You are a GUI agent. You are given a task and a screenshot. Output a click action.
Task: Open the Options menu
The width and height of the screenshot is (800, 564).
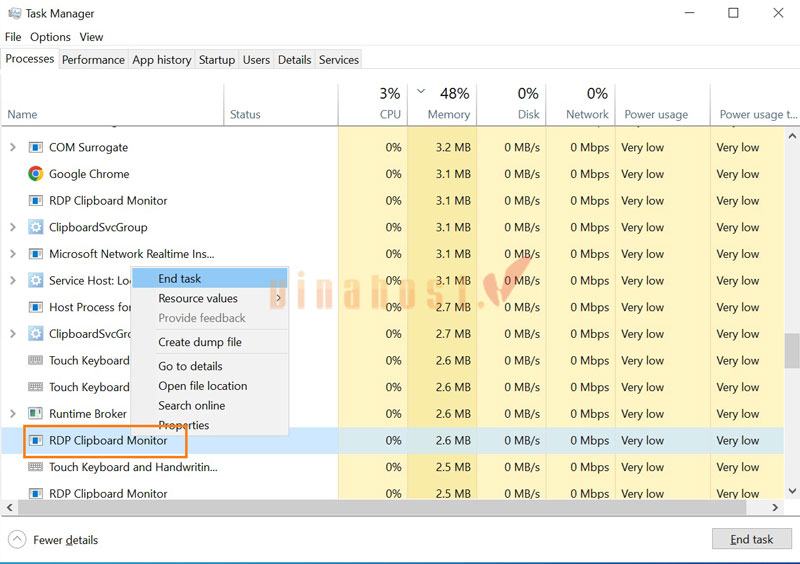50,37
